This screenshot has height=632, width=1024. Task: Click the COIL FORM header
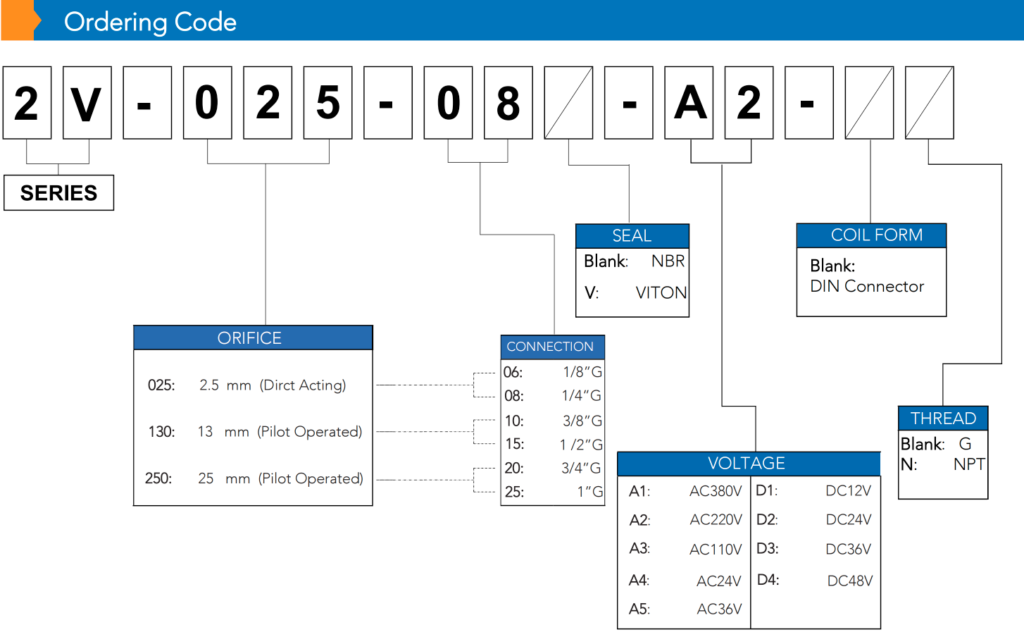tap(870, 235)
